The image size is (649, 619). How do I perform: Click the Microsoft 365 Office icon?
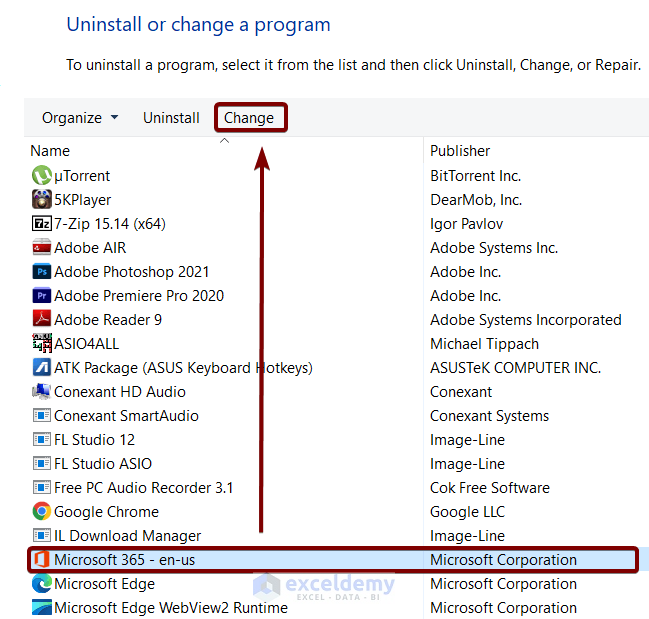42,559
